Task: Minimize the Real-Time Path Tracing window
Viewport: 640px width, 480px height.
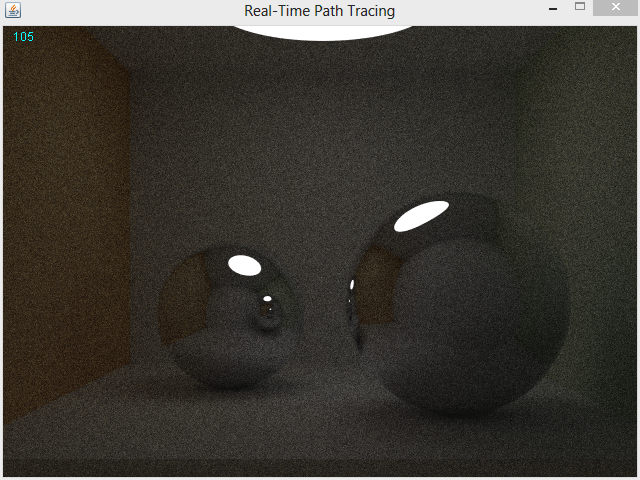Action: click(553, 9)
